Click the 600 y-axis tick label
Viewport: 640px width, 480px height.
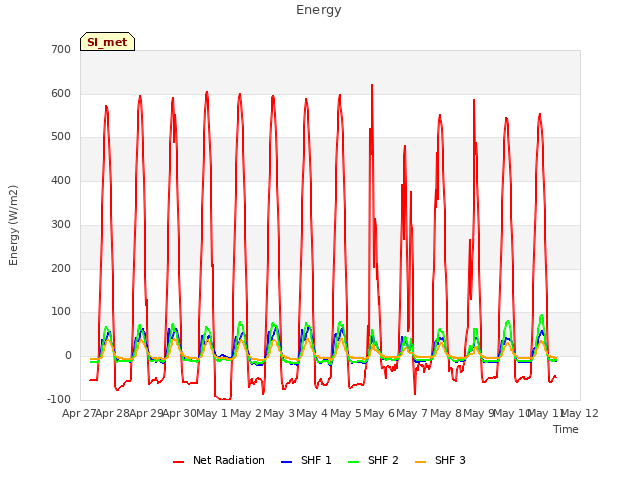(61, 93)
